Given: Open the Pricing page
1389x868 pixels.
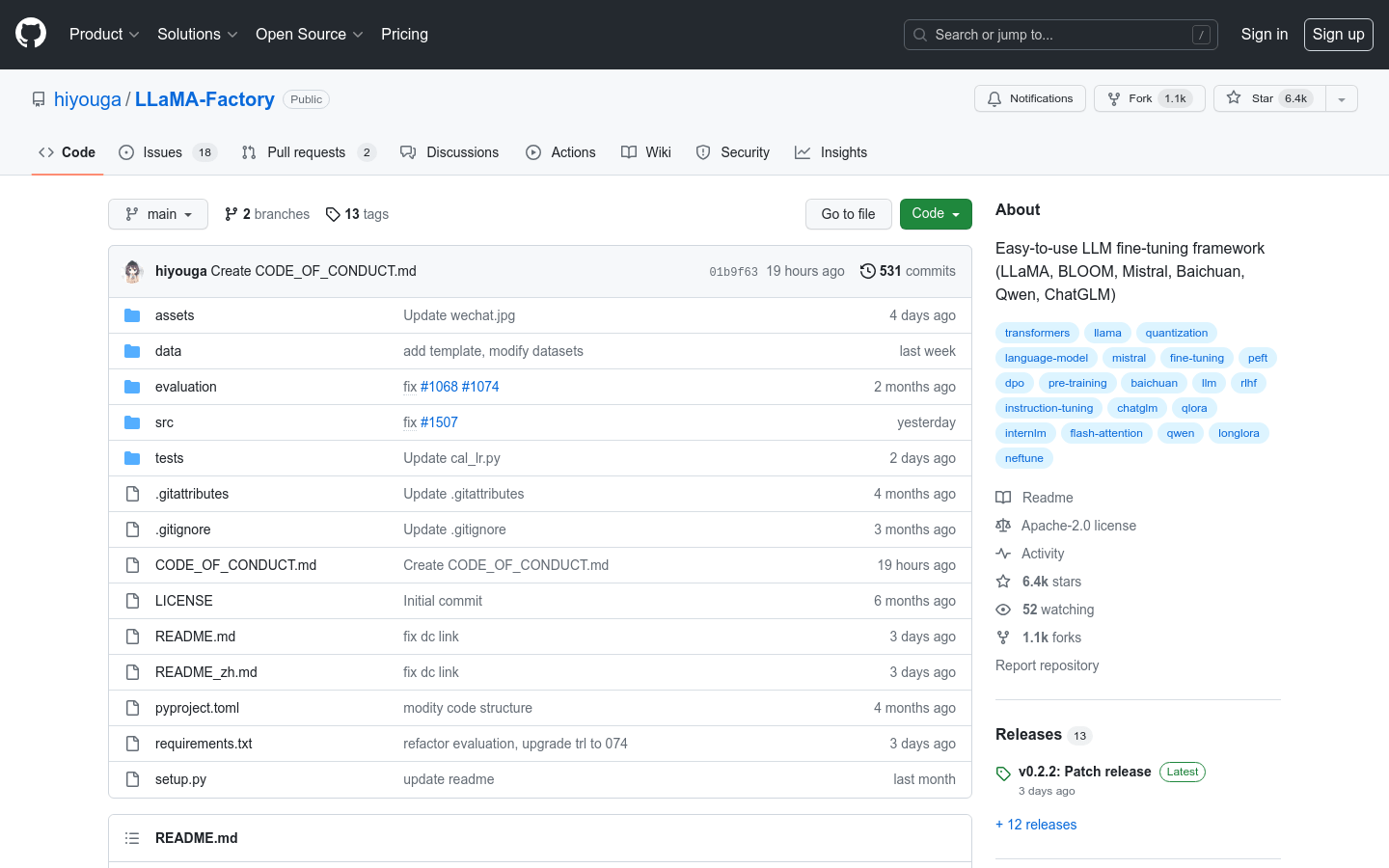Looking at the screenshot, I should point(404,34).
